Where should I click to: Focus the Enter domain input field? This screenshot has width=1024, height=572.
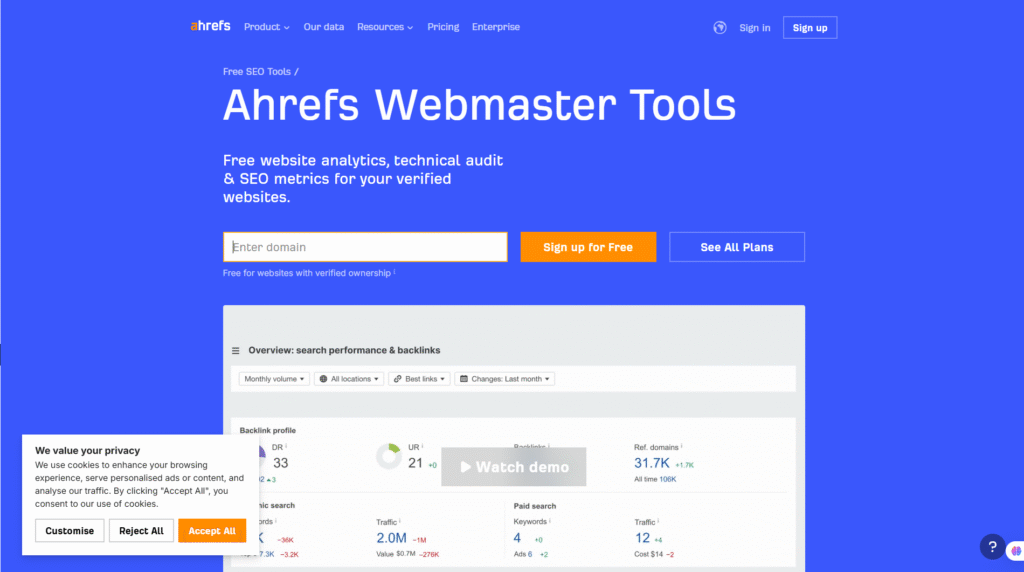click(x=365, y=247)
